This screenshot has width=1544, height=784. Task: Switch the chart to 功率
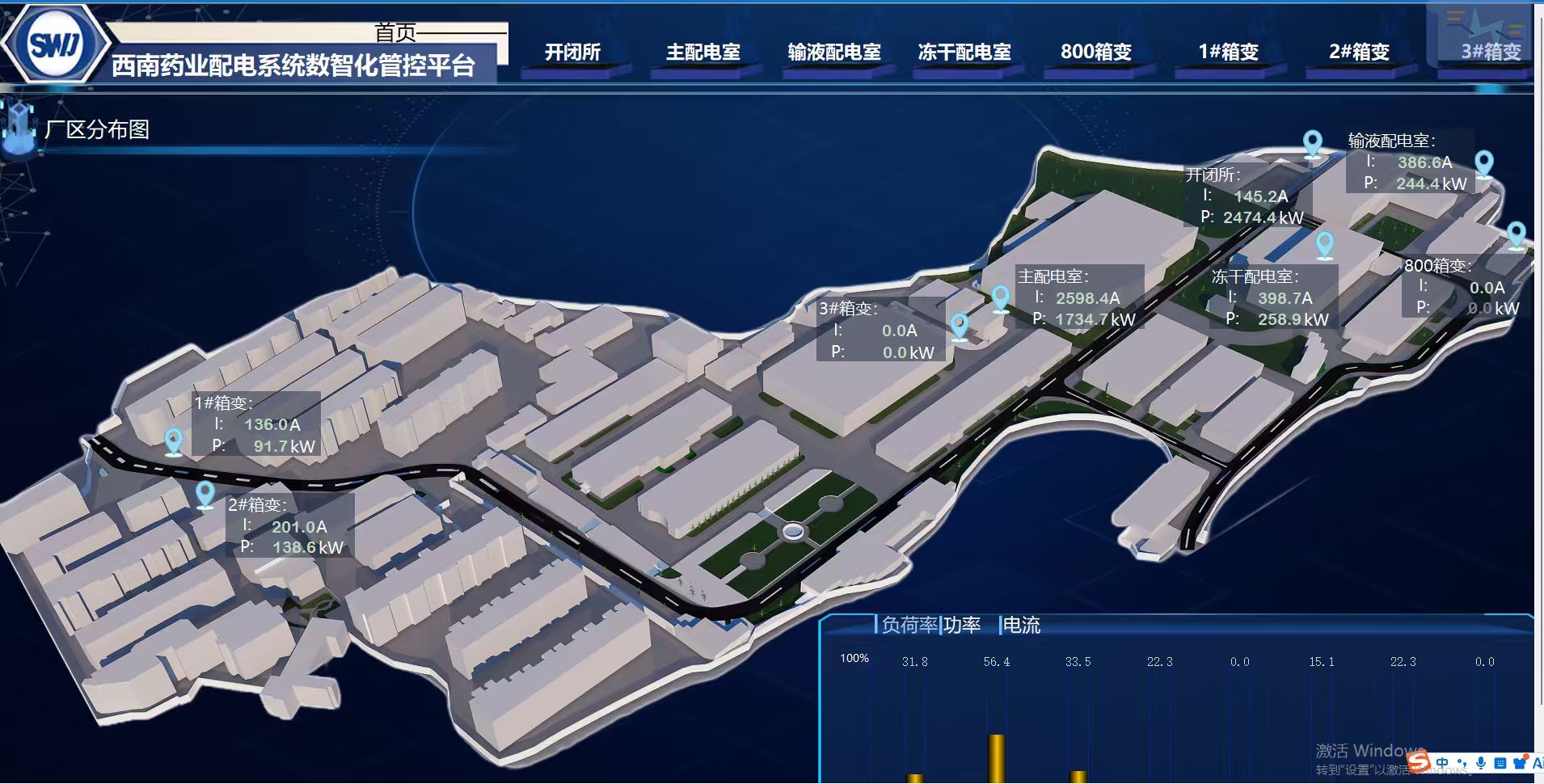click(x=962, y=625)
